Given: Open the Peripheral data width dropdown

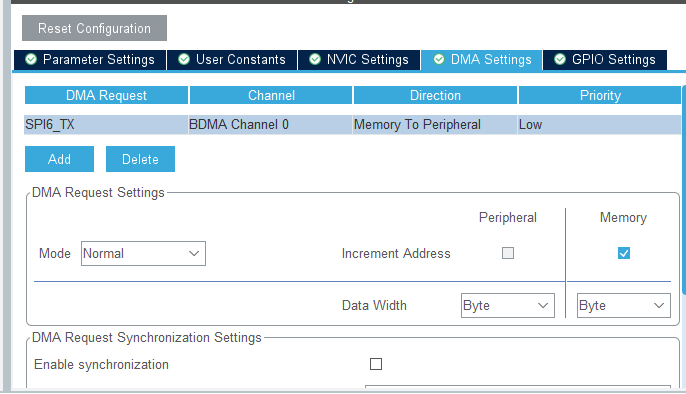Looking at the screenshot, I should coord(508,306).
